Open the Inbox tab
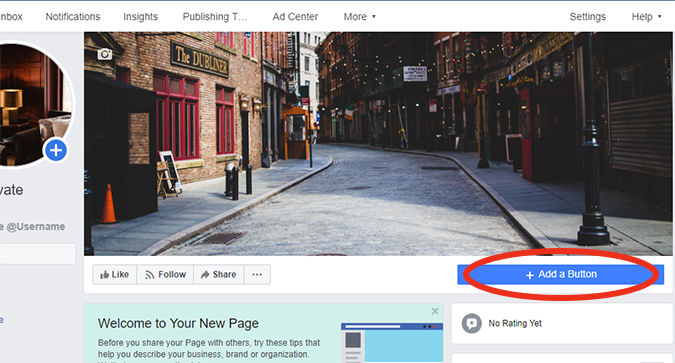This screenshot has width=675, height=363. coord(11,17)
